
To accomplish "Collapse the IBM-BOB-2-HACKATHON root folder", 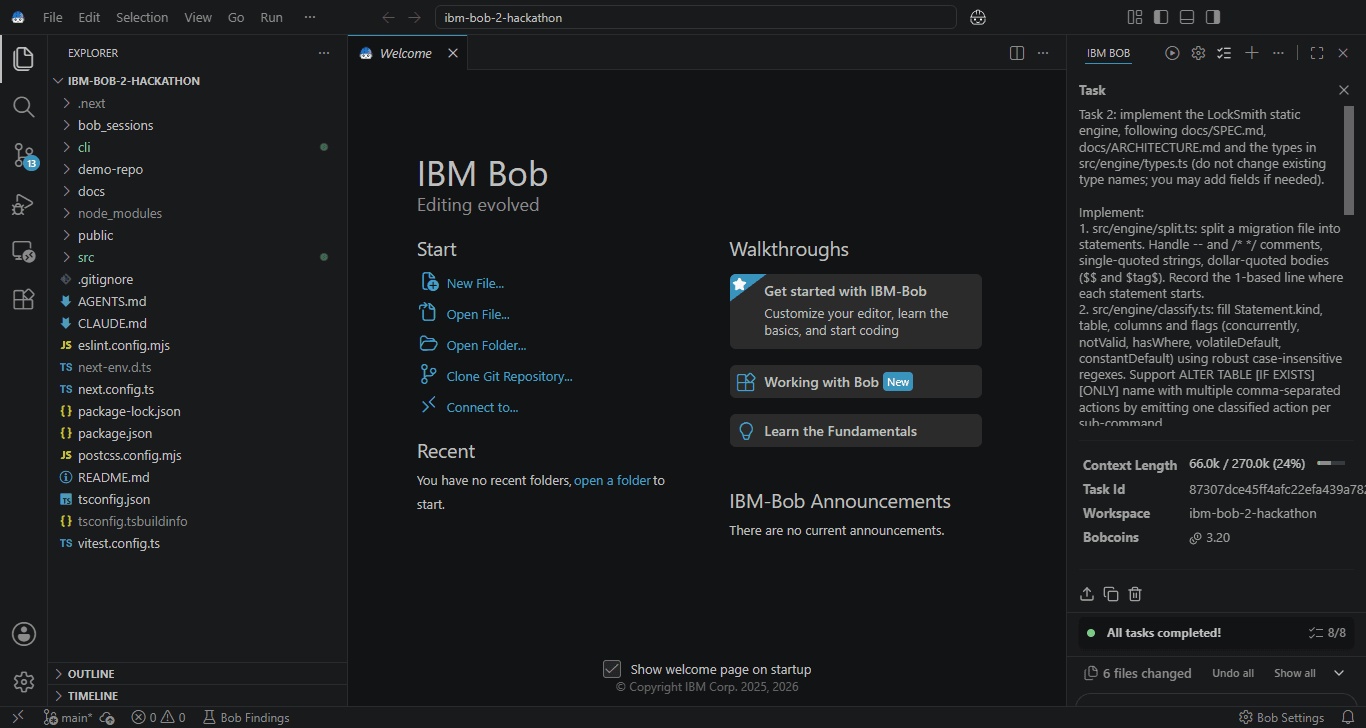I will [x=199, y=81].
